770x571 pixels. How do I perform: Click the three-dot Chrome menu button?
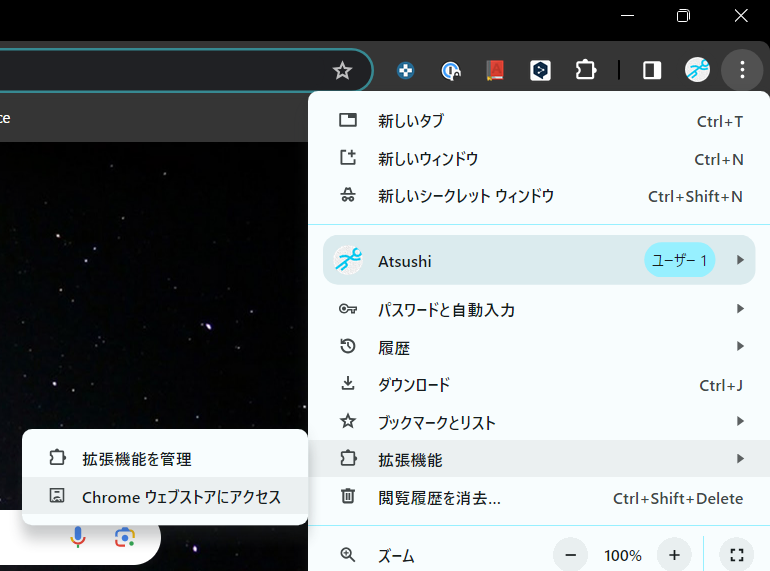[741, 70]
